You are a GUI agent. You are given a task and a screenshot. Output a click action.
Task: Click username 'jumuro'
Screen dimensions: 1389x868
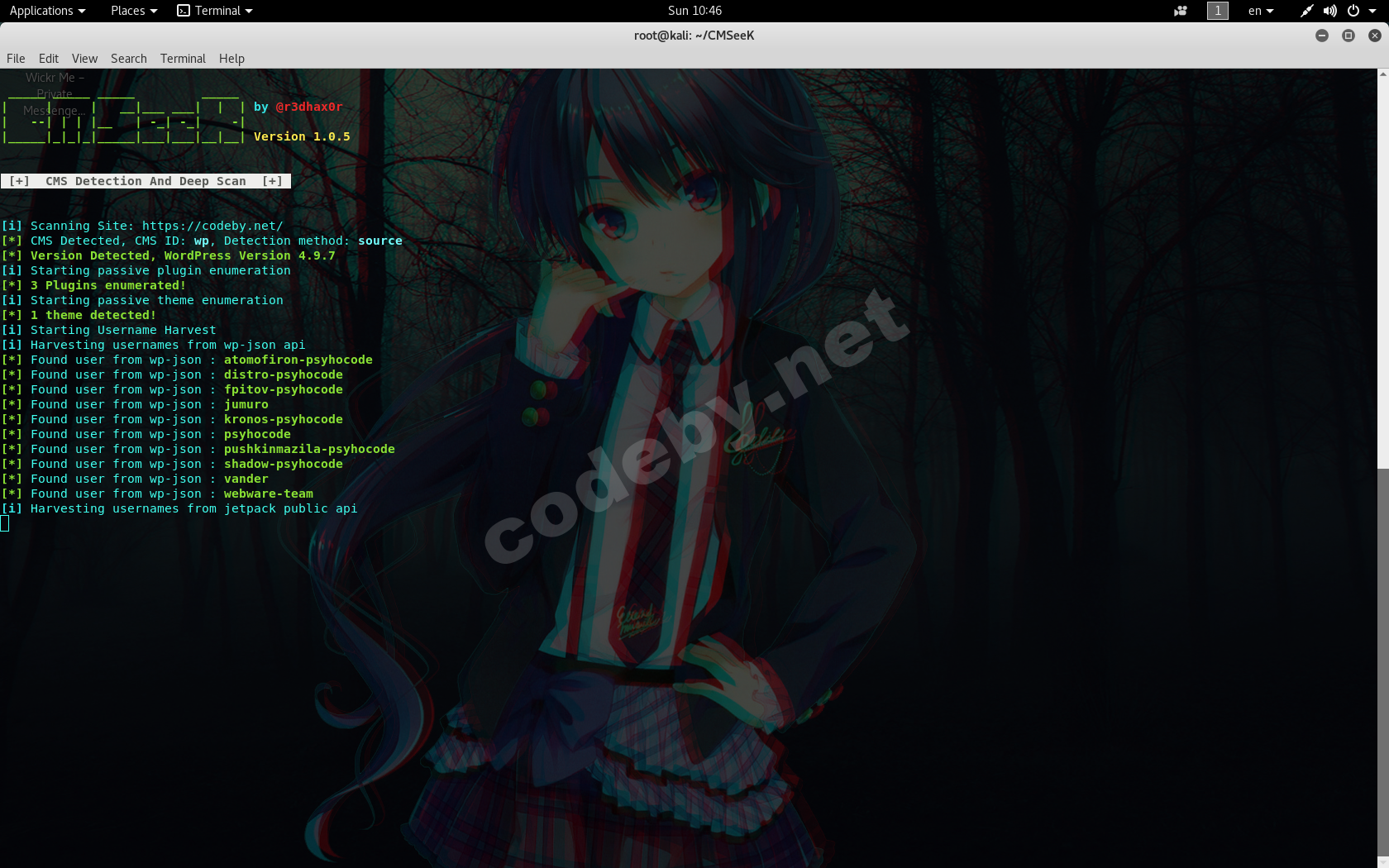coord(246,404)
